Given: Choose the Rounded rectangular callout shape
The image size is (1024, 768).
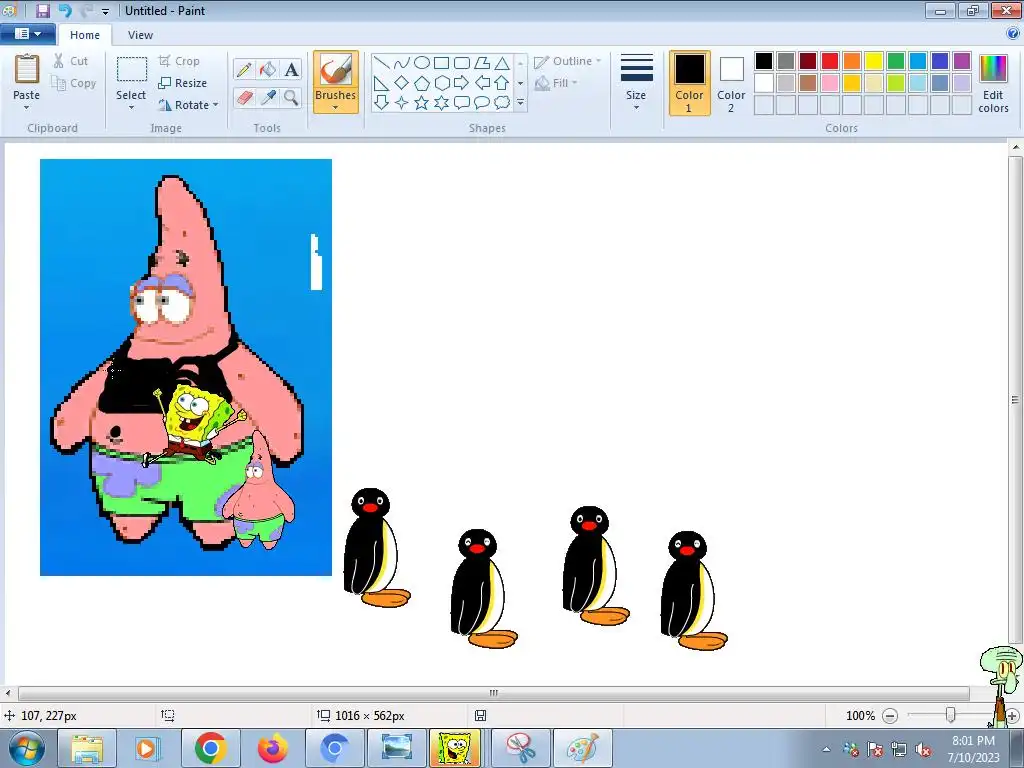Looking at the screenshot, I should pyautogui.click(x=462, y=103).
